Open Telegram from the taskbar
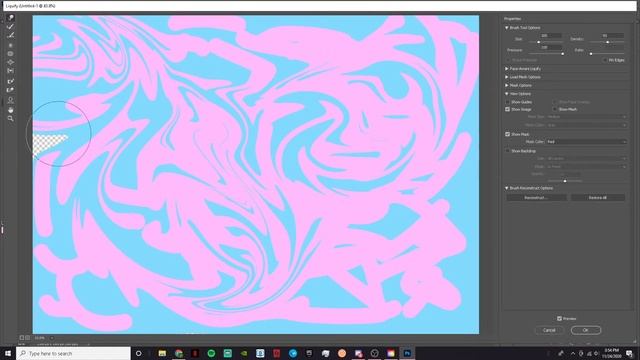The image size is (640, 360). click(293, 353)
